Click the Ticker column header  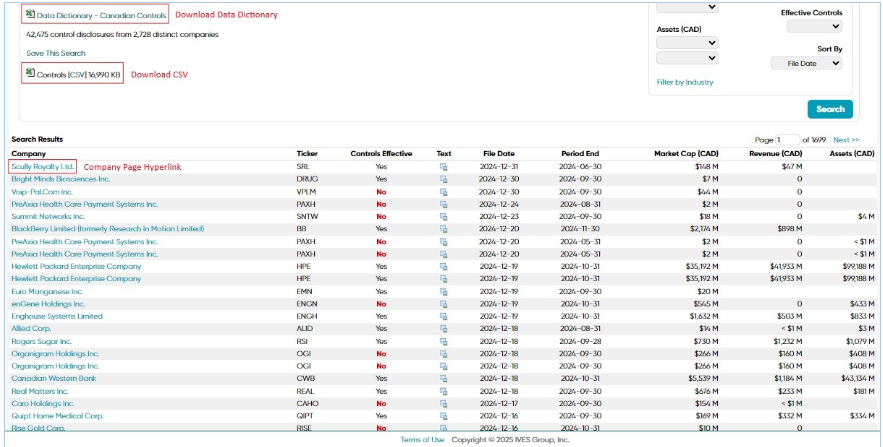point(307,154)
